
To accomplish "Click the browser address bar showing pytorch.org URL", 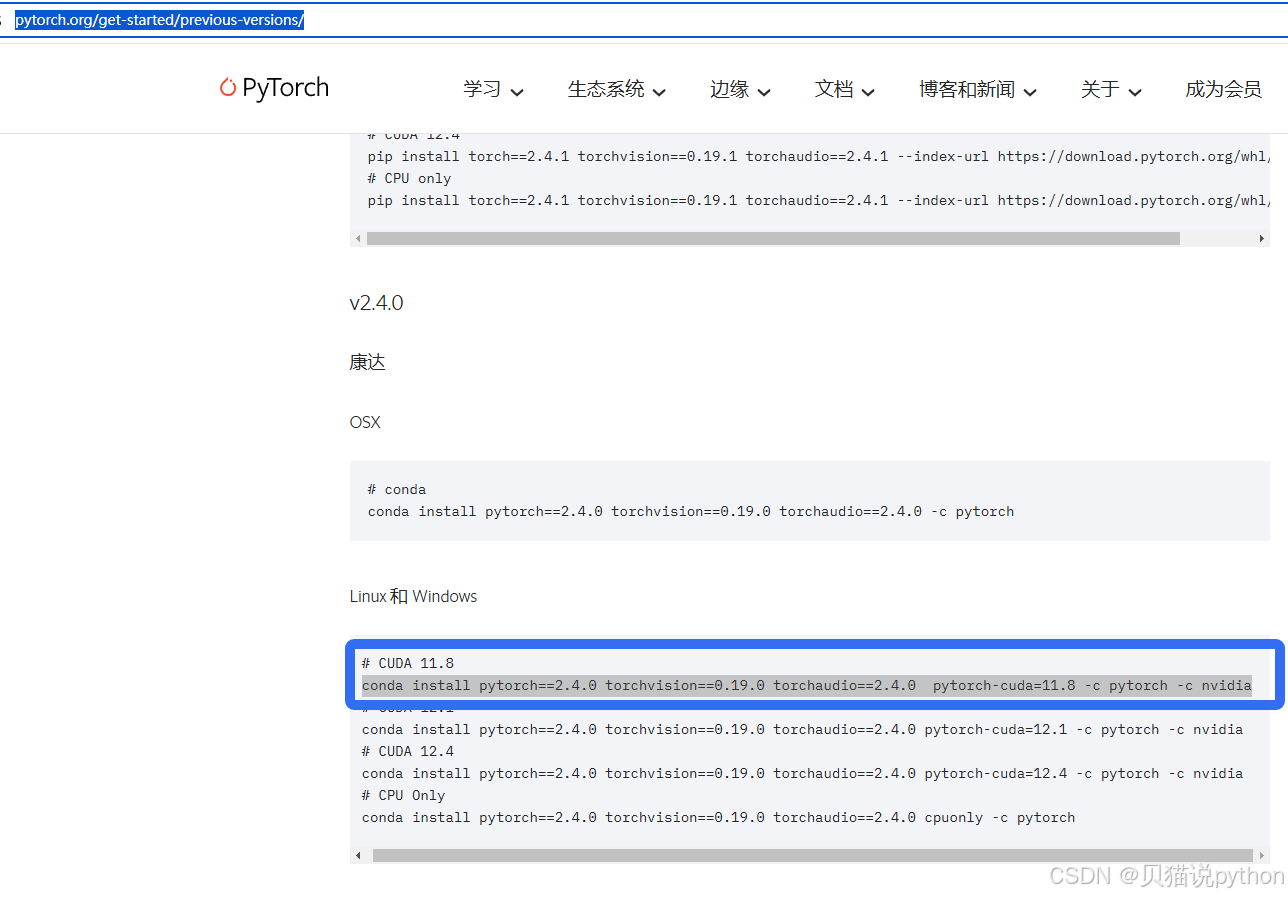I will click(x=160, y=18).
